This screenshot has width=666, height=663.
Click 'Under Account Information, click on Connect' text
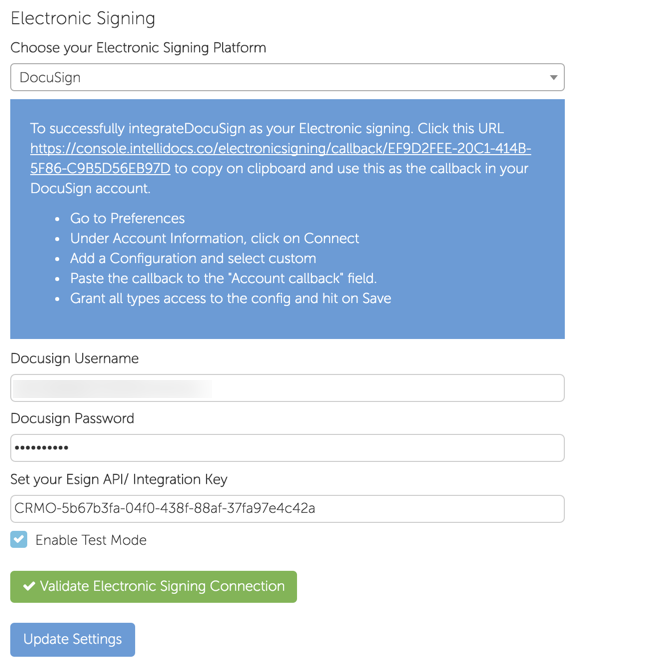pos(214,238)
